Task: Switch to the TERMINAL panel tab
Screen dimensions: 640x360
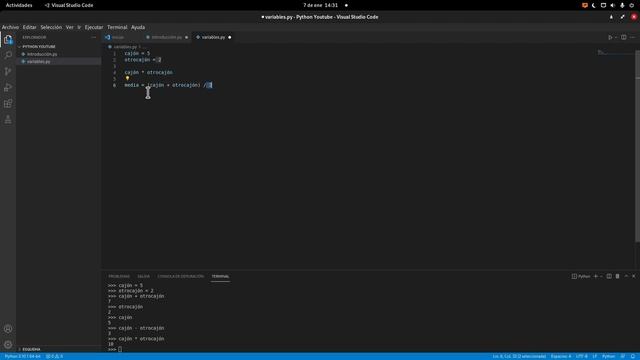Action: tap(220, 276)
